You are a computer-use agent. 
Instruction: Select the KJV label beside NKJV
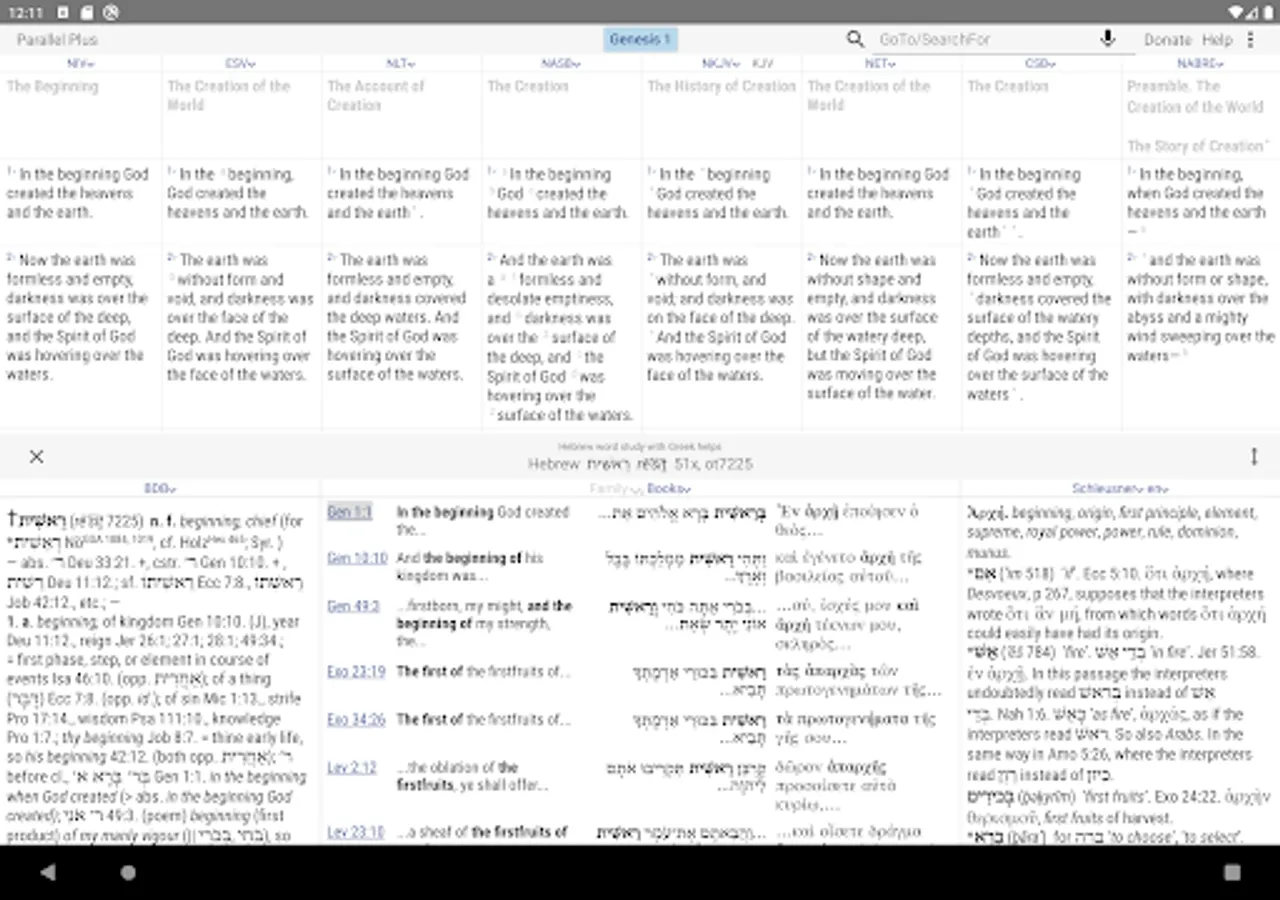point(762,63)
